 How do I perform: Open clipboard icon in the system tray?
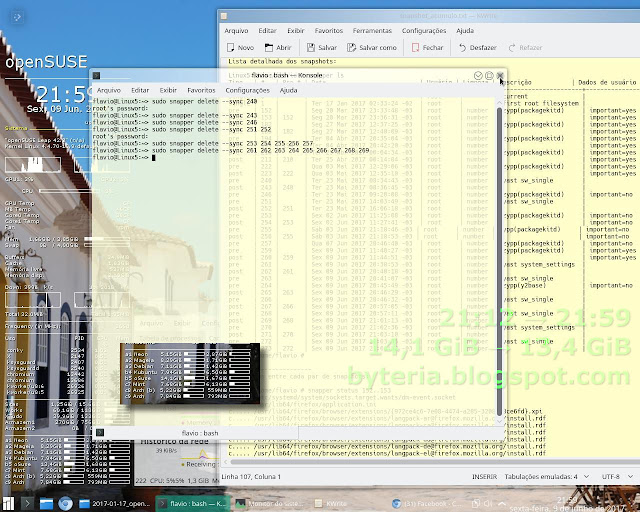pyautogui.click(x=476, y=503)
